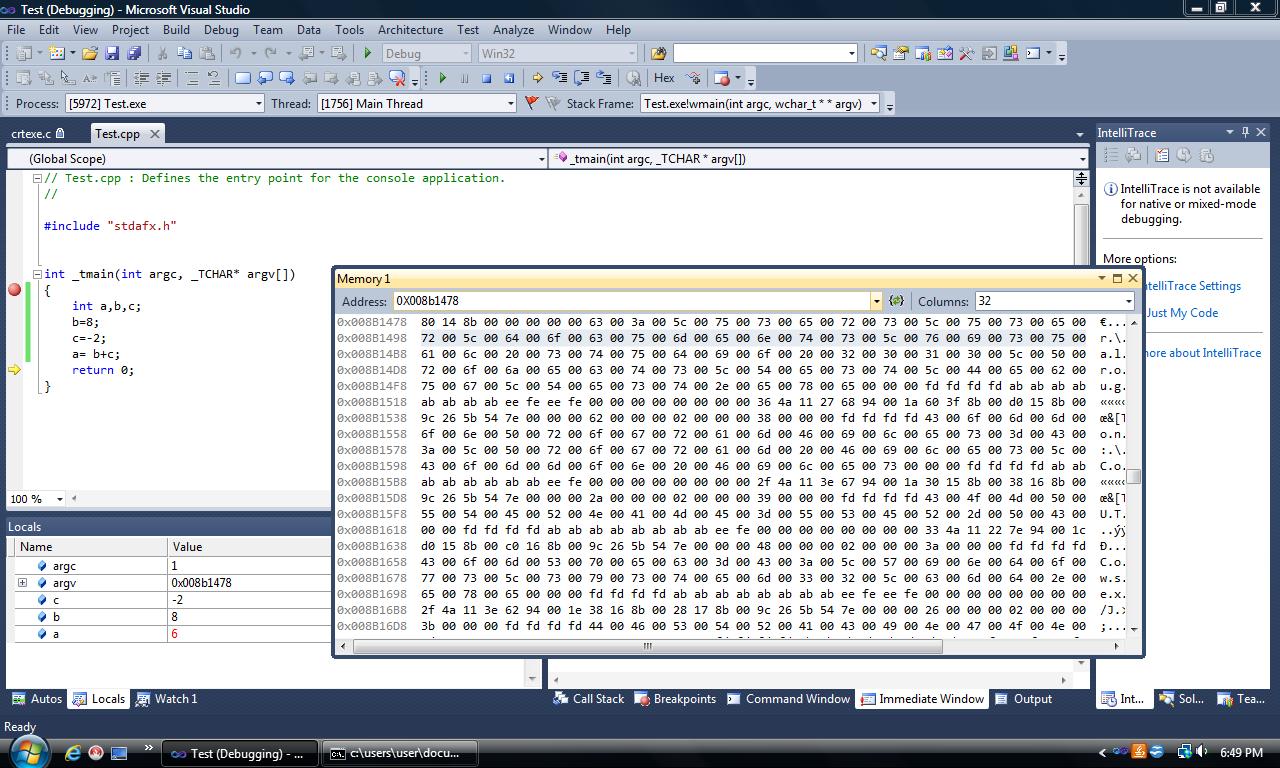Click the Properties Window toolbar icon
This screenshot has height=768, width=1280.
pyautogui.click(x=900, y=53)
